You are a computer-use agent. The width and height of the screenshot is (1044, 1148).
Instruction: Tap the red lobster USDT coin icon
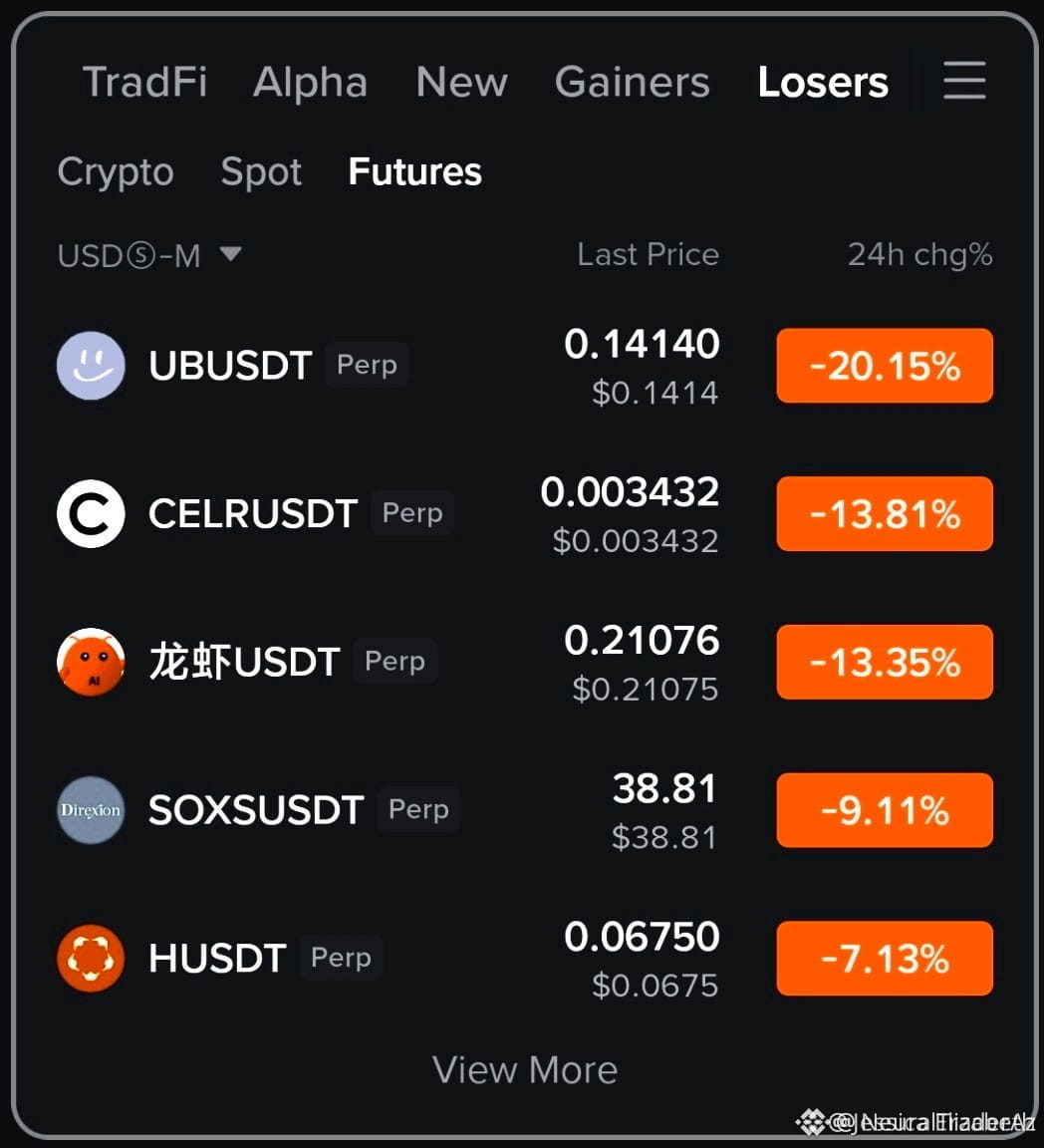click(91, 662)
